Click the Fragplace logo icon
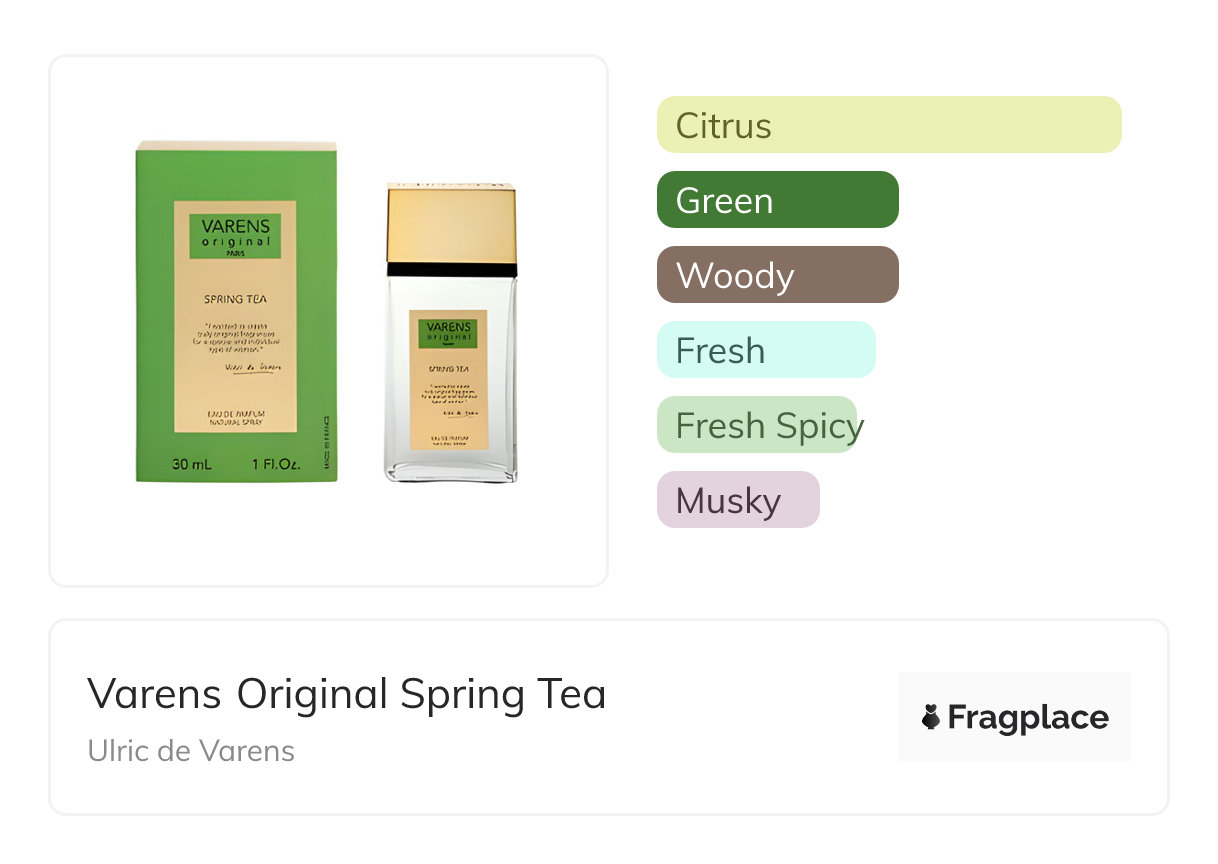The image size is (1218, 864). tap(931, 717)
